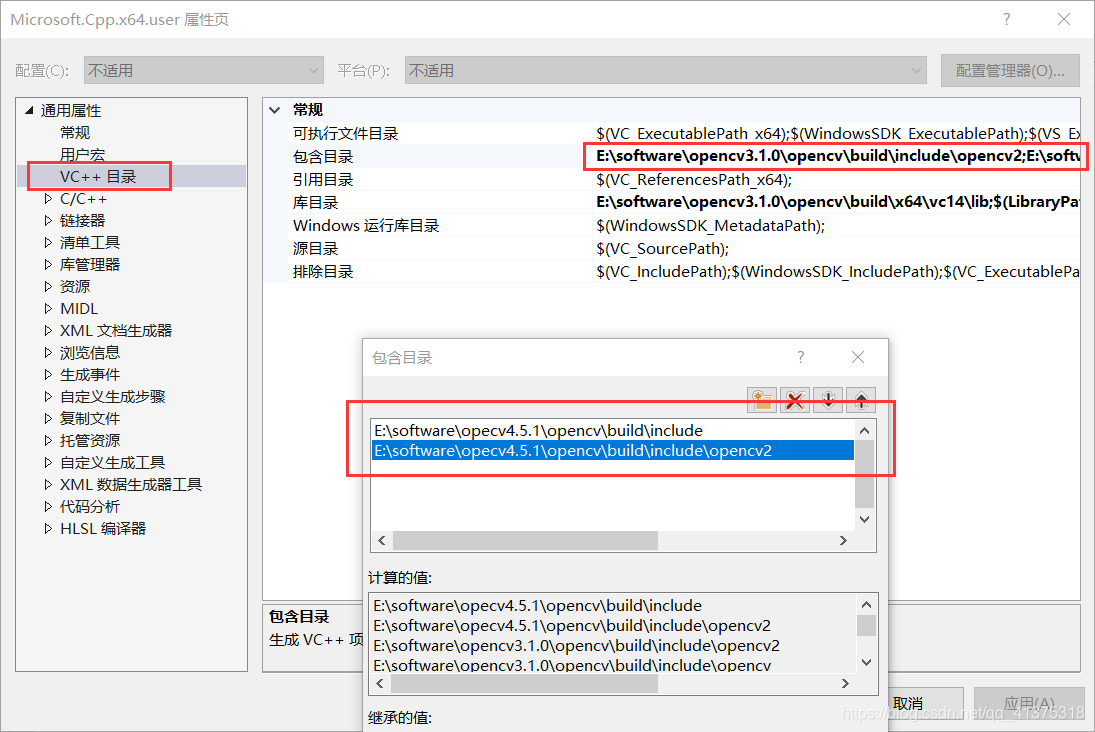
Task: Move selected include directory down
Action: click(828, 400)
